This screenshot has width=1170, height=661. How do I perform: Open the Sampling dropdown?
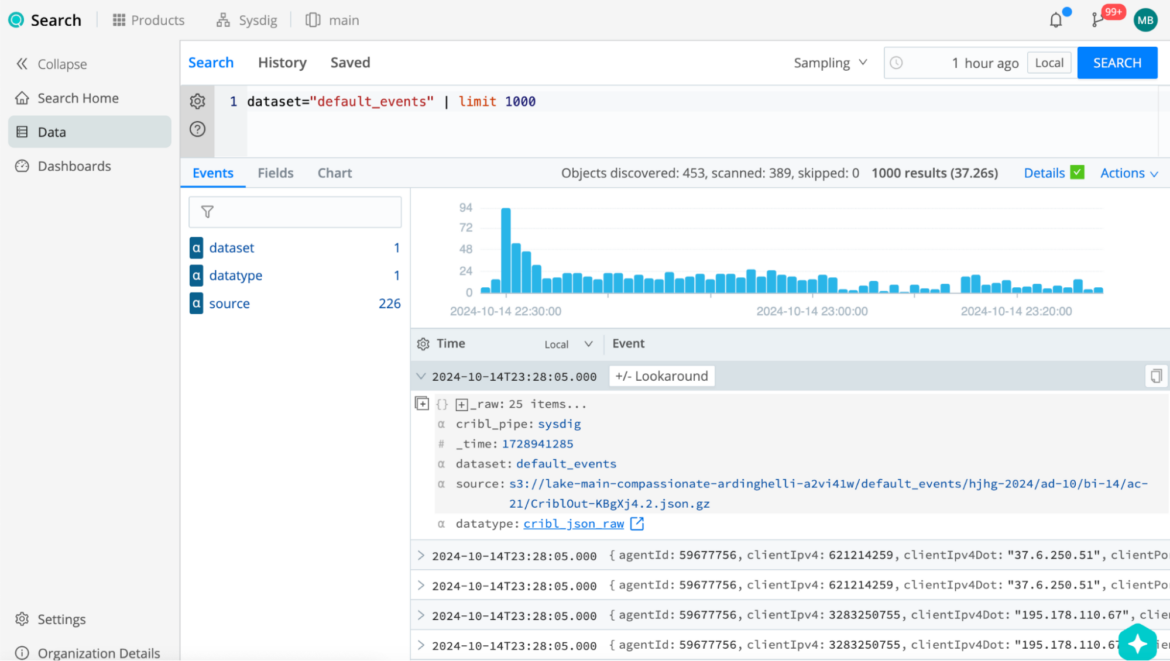coord(830,63)
